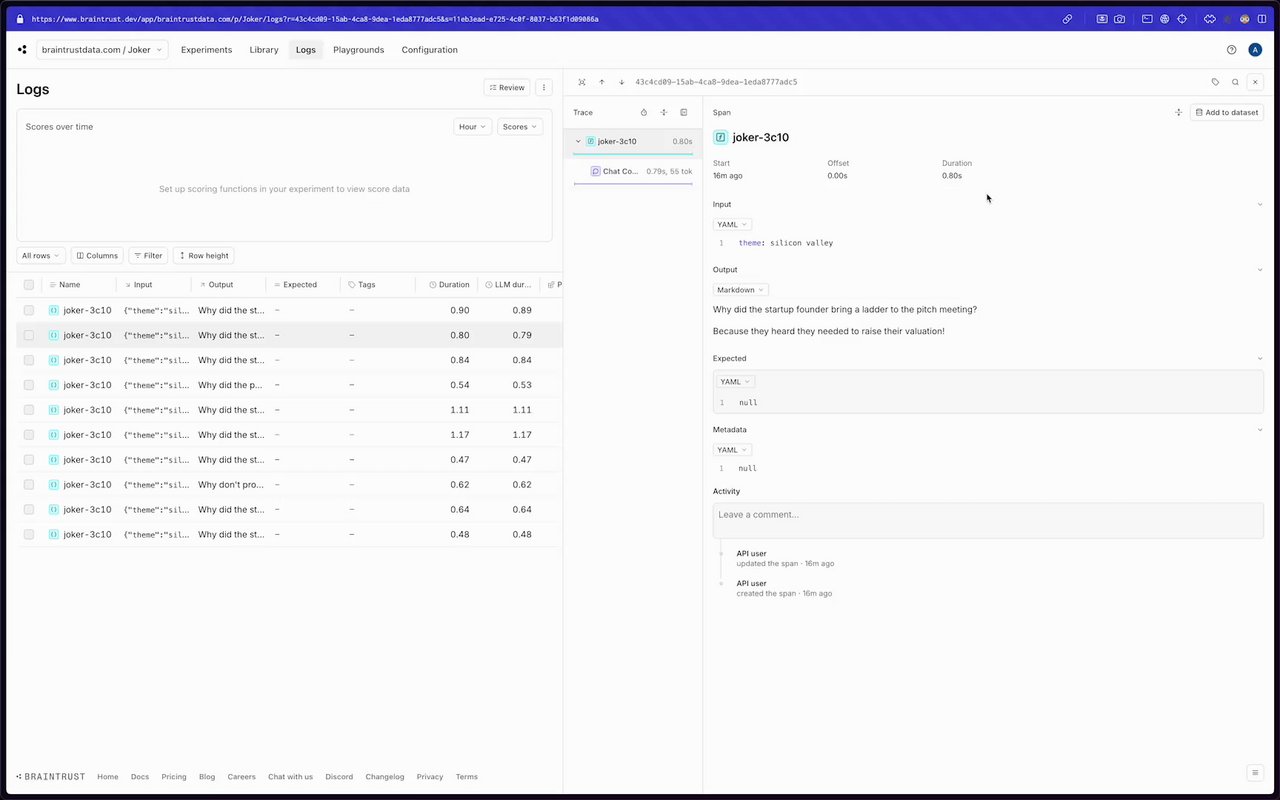Click the browser crosshair target icon

(1181, 19)
